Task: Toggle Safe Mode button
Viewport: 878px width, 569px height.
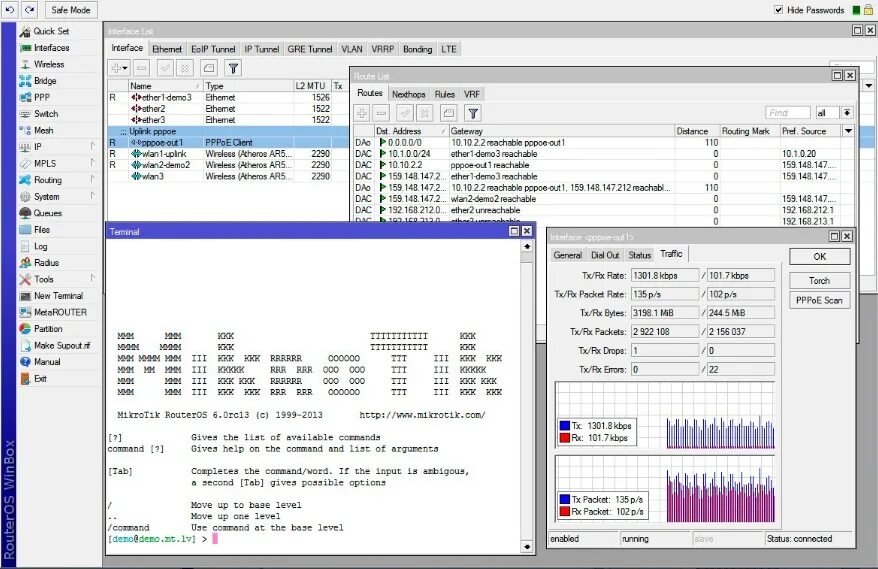Action: (71, 10)
